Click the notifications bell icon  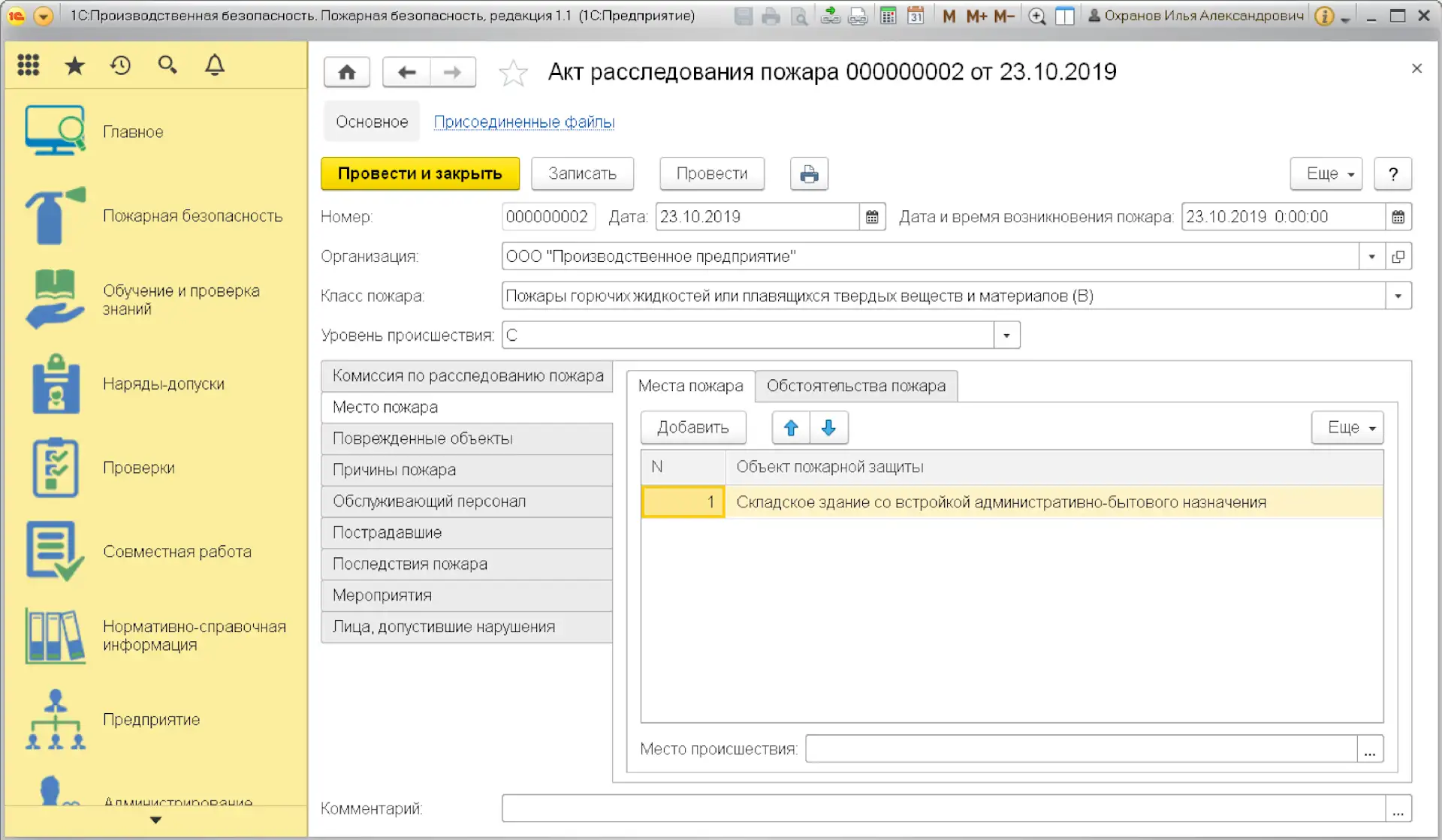(215, 65)
